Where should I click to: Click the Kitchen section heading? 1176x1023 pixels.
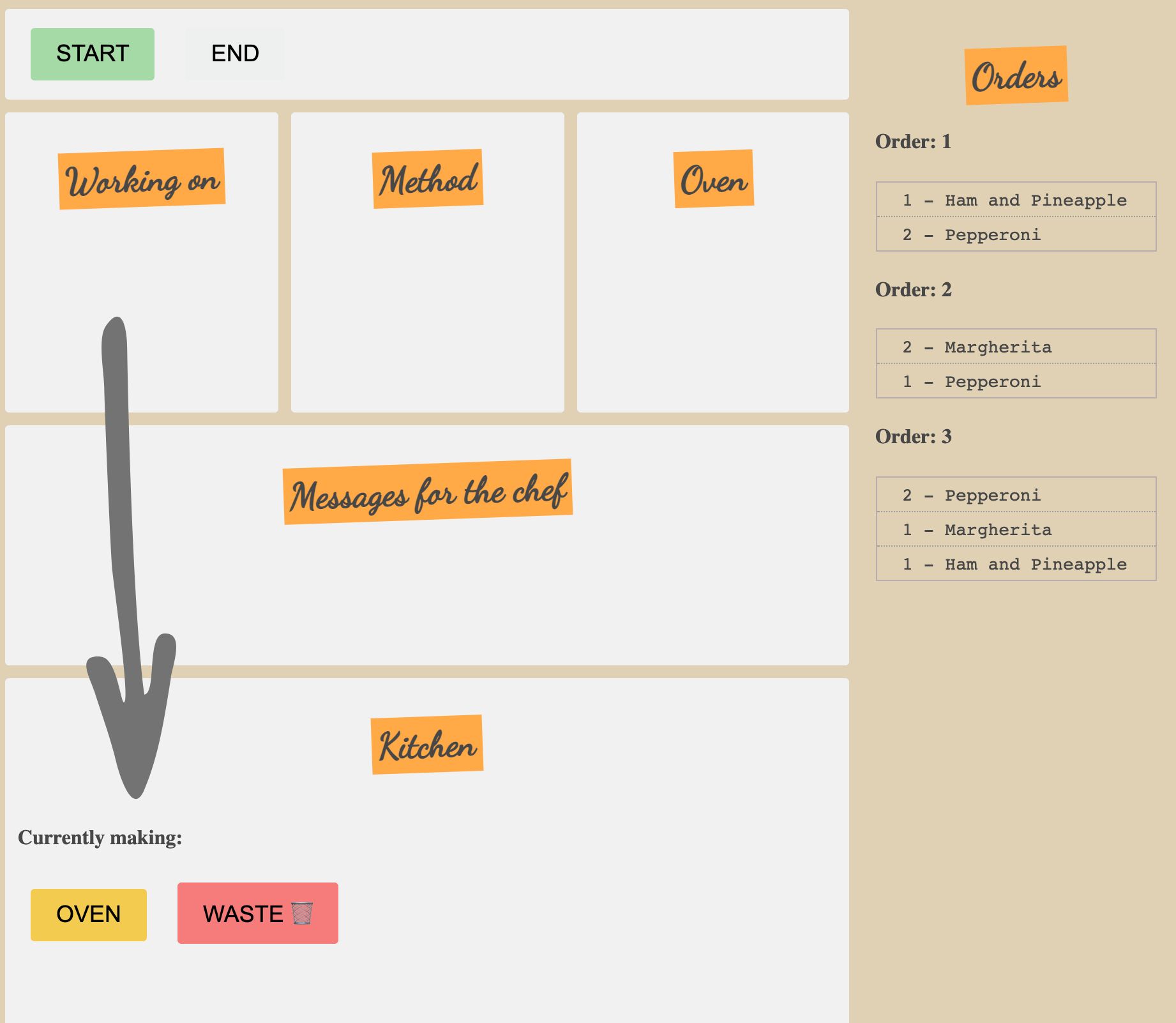point(427,745)
